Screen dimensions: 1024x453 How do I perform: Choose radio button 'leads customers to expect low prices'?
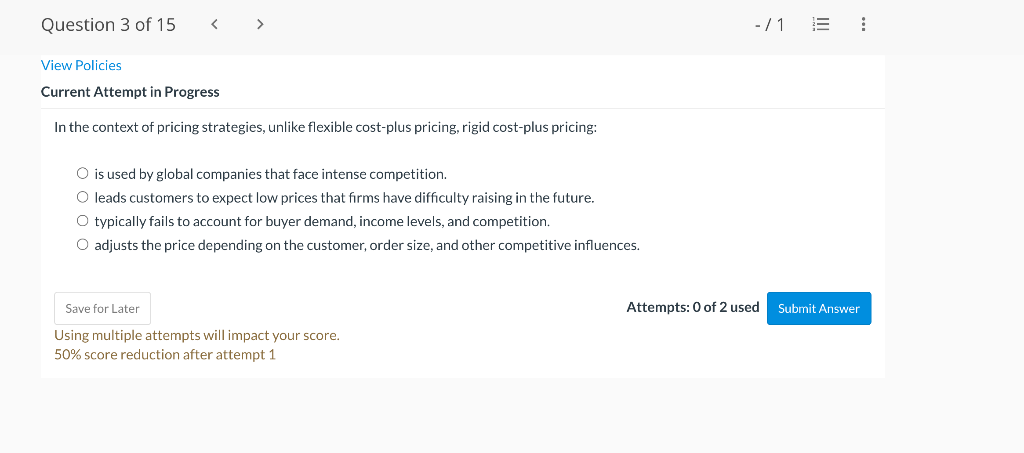pos(84,198)
